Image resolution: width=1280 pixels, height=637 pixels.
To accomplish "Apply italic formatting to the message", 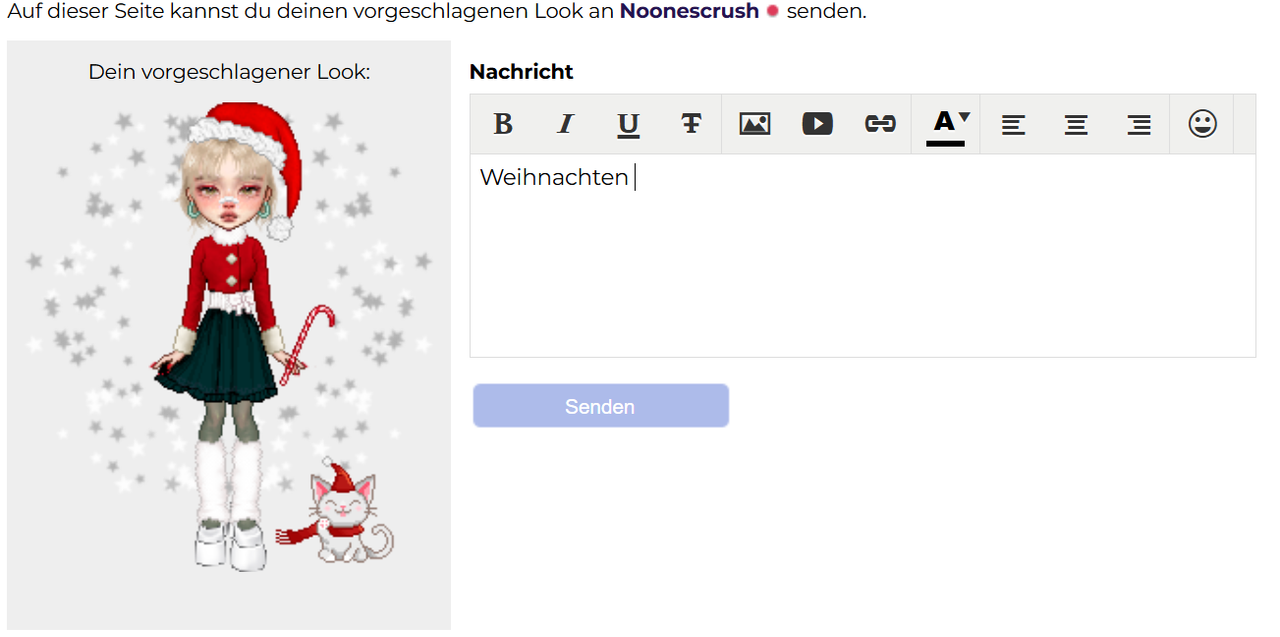I will click(x=566, y=124).
